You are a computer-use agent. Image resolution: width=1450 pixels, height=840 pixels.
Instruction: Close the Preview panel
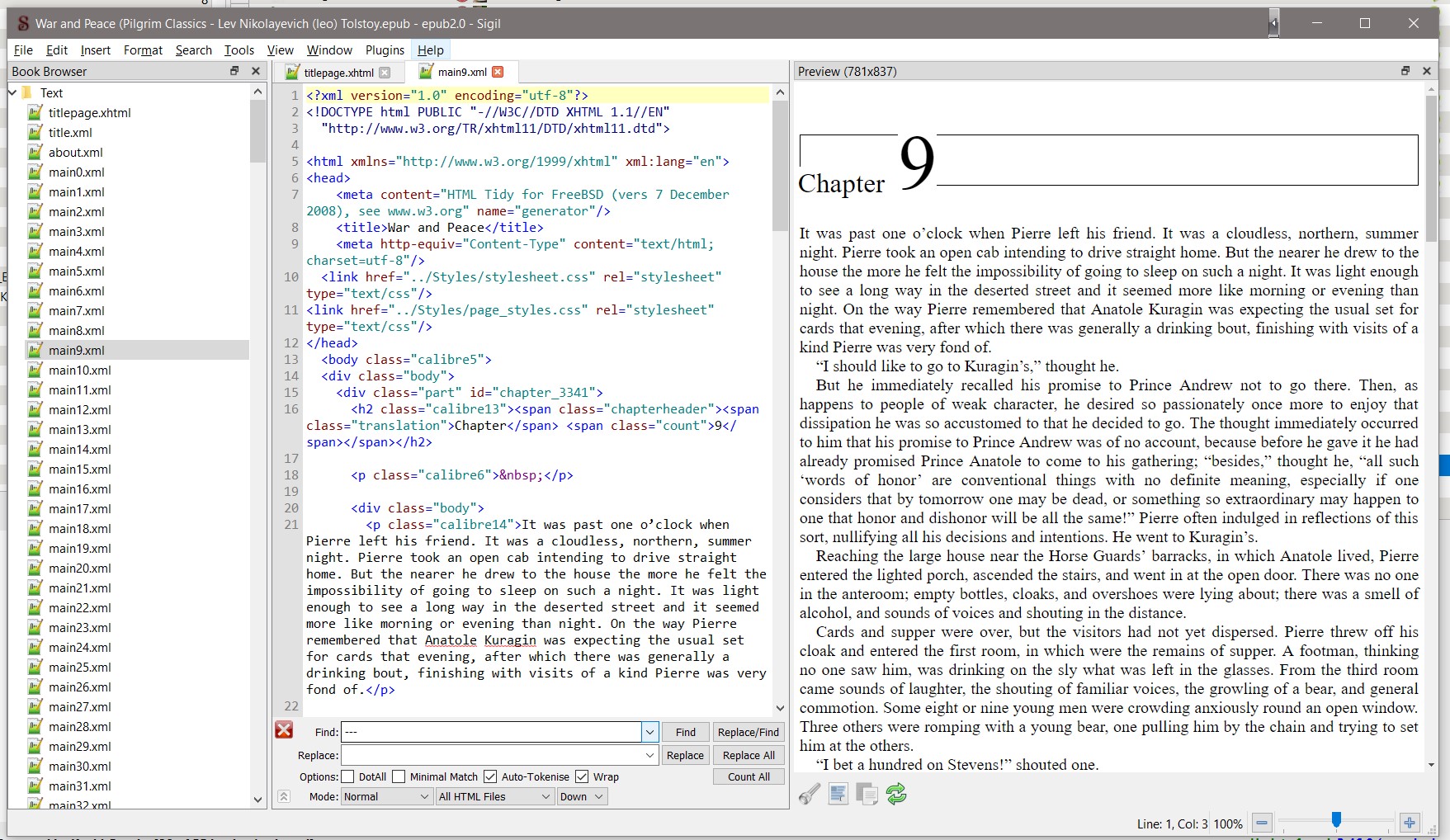click(x=1427, y=71)
